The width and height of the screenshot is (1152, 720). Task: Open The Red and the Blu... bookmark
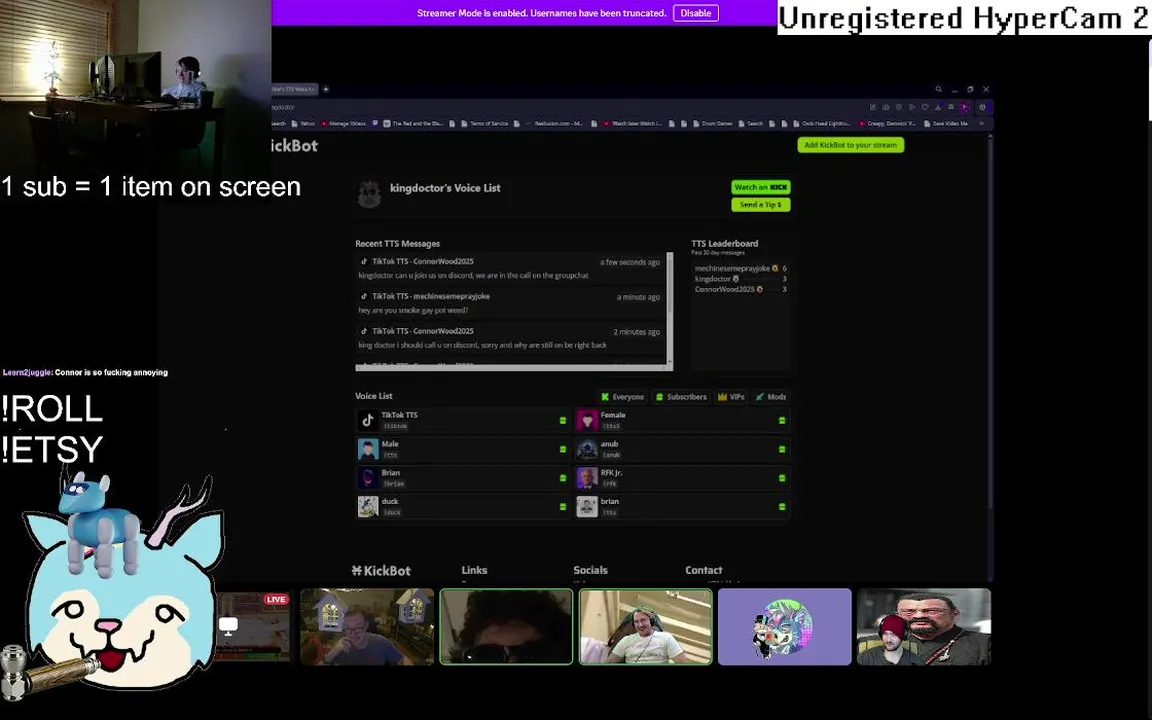412,123
